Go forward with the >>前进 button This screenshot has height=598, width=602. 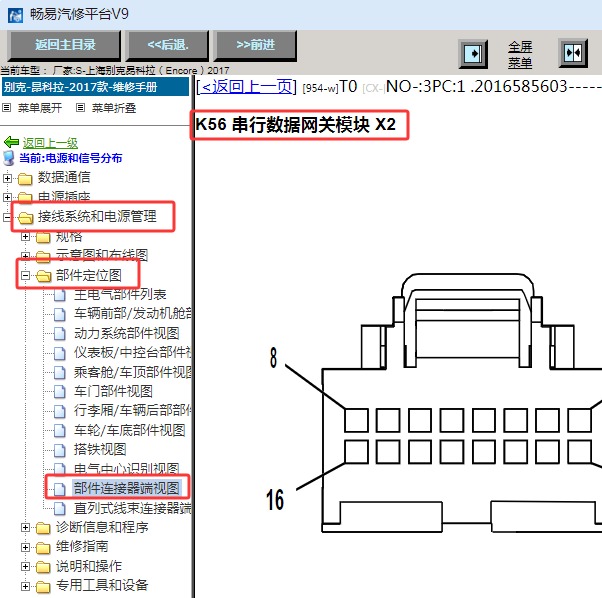tap(255, 45)
